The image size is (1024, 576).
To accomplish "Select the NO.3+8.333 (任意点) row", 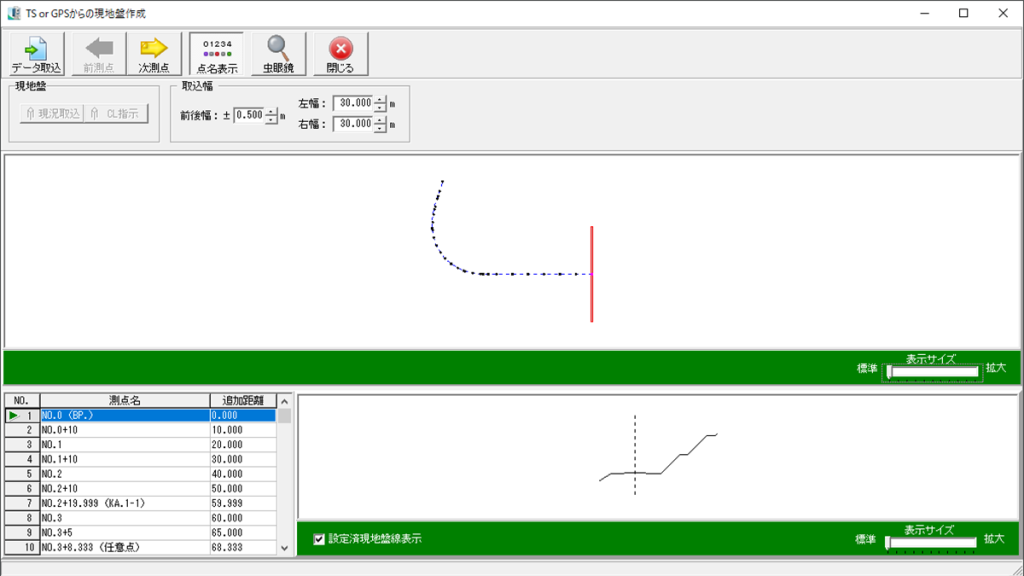I will point(125,547).
